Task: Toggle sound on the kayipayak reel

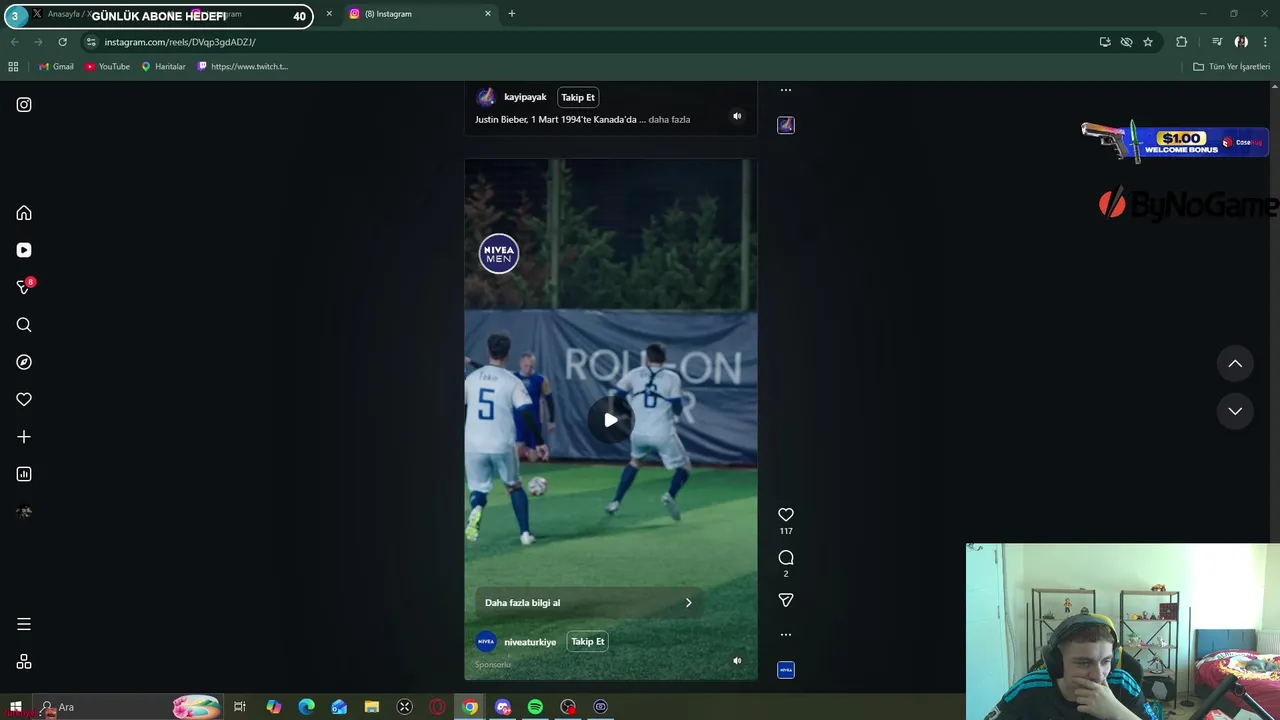Action: click(737, 116)
